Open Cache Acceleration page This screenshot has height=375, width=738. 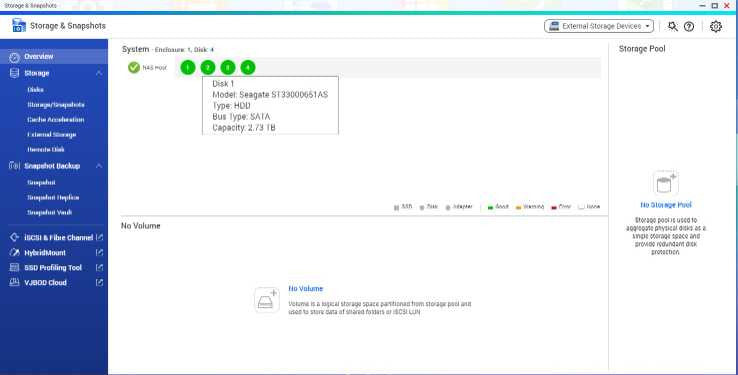(x=56, y=120)
